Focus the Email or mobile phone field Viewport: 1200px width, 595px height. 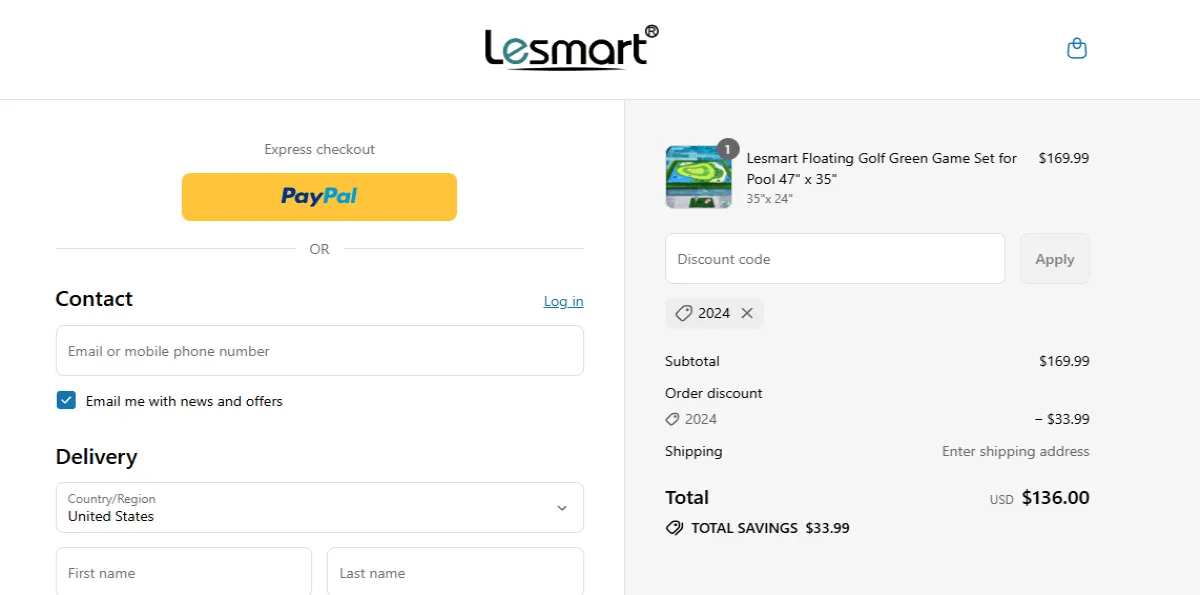pos(320,351)
